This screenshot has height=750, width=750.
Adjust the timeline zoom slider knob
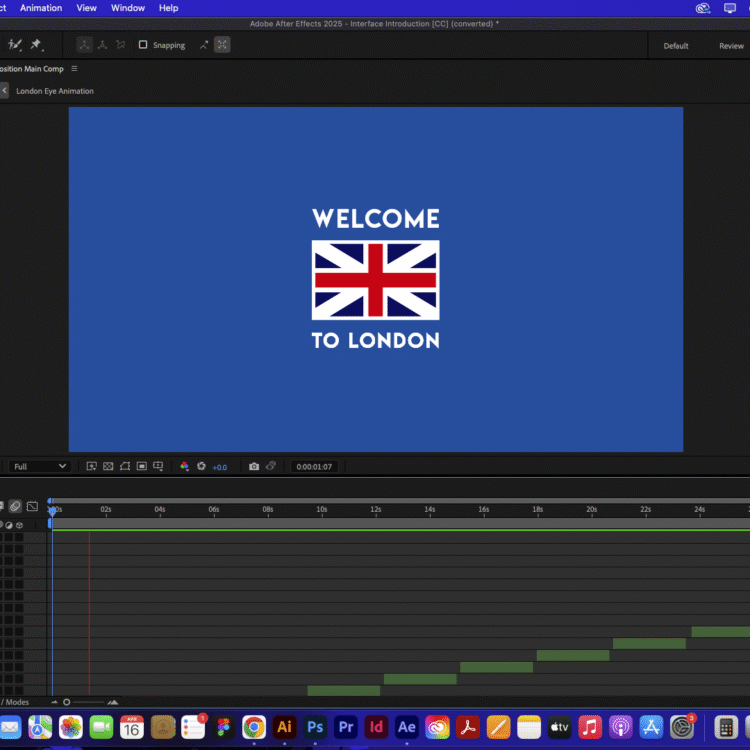tap(66, 702)
